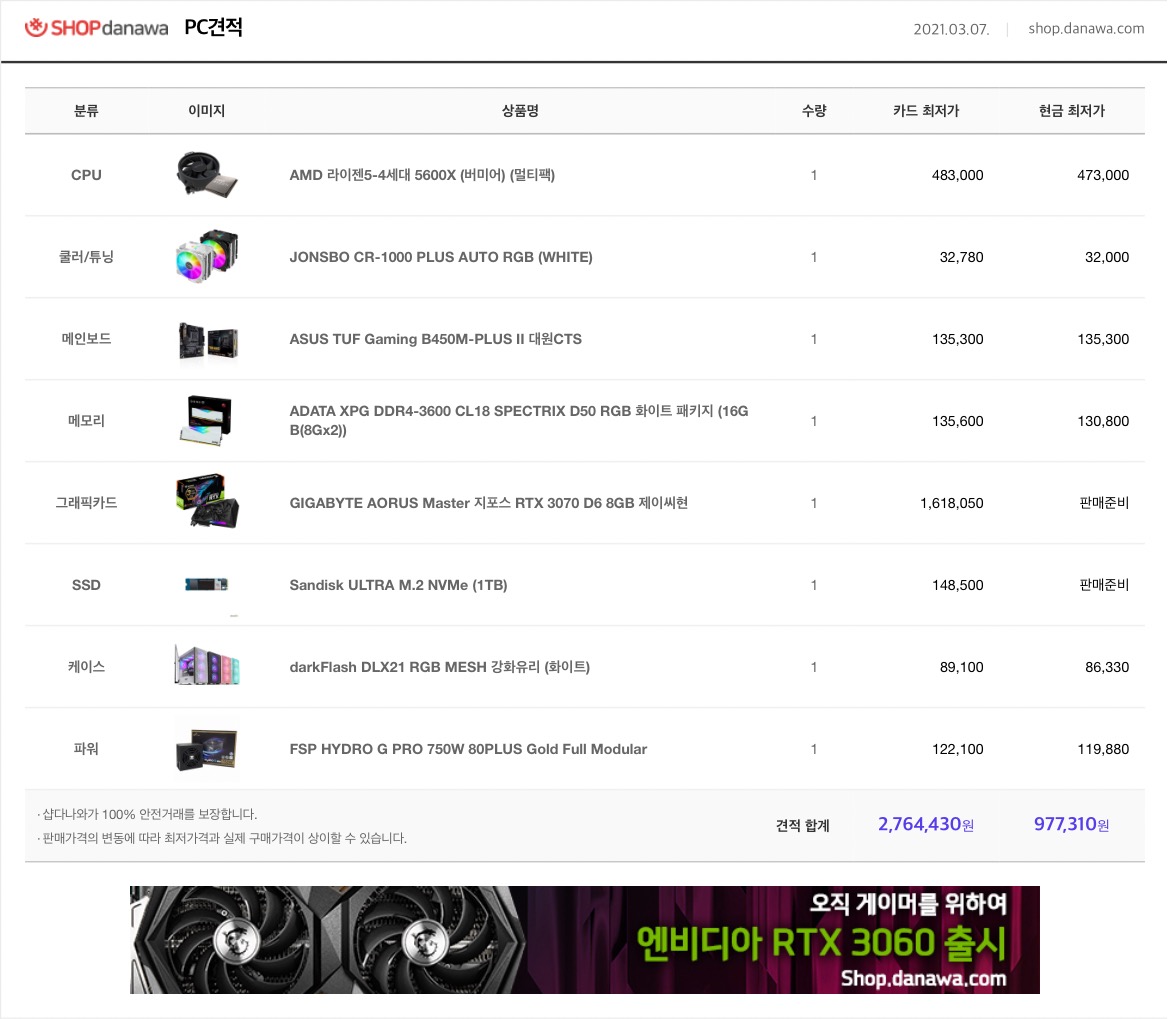Screen dimensions: 1170x1019
Task: Select the 쿨러/튜닝 category cell
Action: (x=86, y=257)
